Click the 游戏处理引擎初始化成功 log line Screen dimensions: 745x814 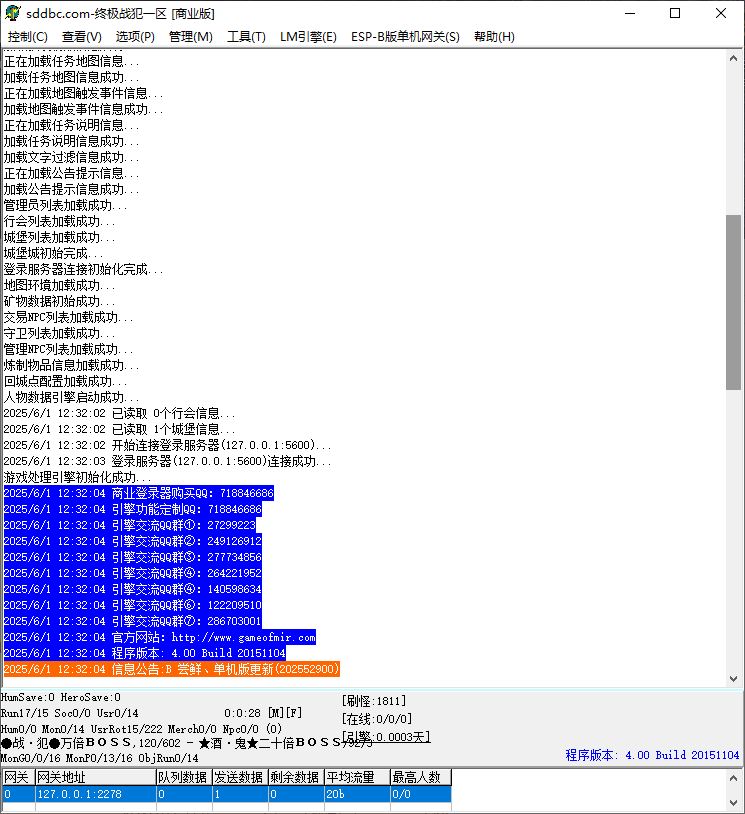pos(77,477)
